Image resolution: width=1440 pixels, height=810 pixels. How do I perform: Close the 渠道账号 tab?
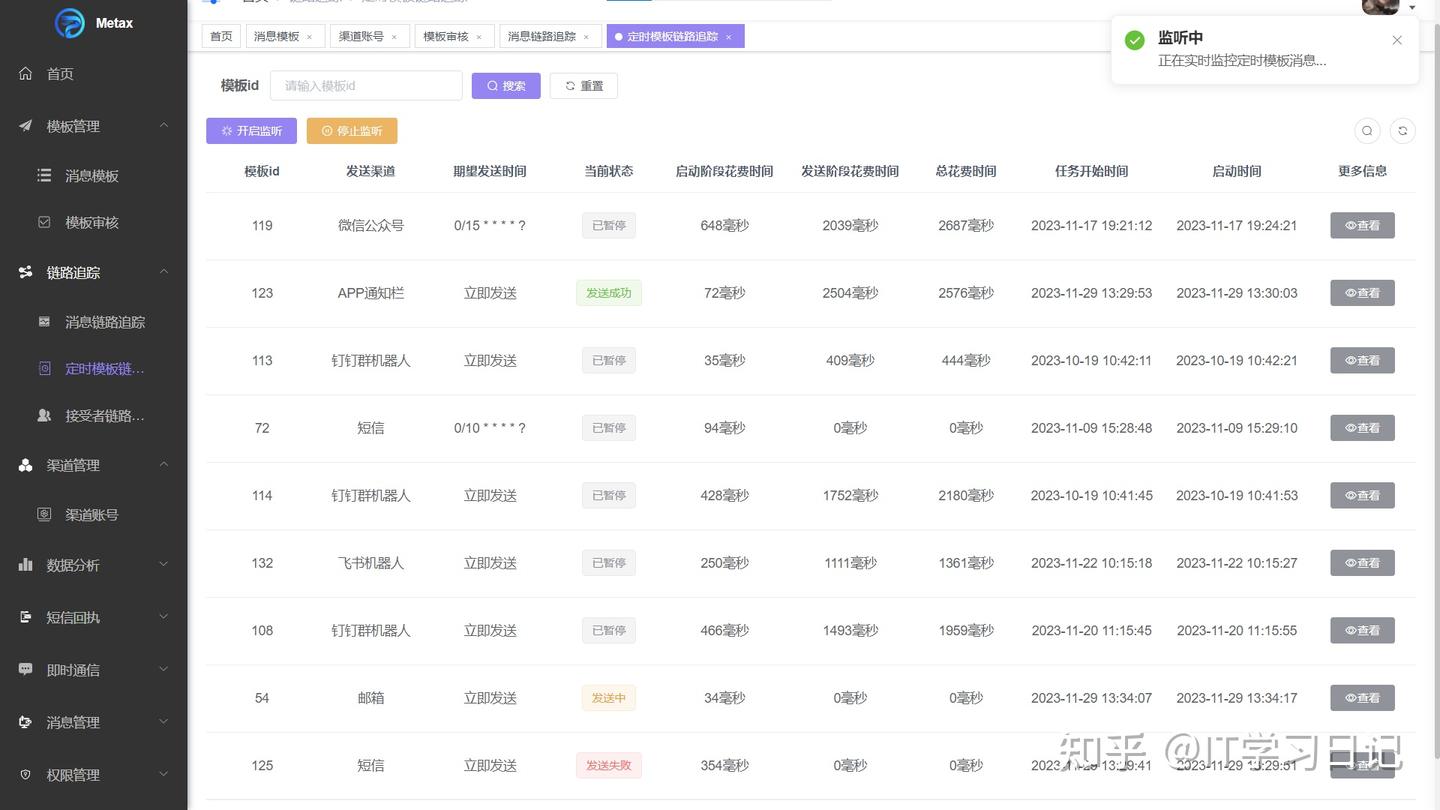394,37
